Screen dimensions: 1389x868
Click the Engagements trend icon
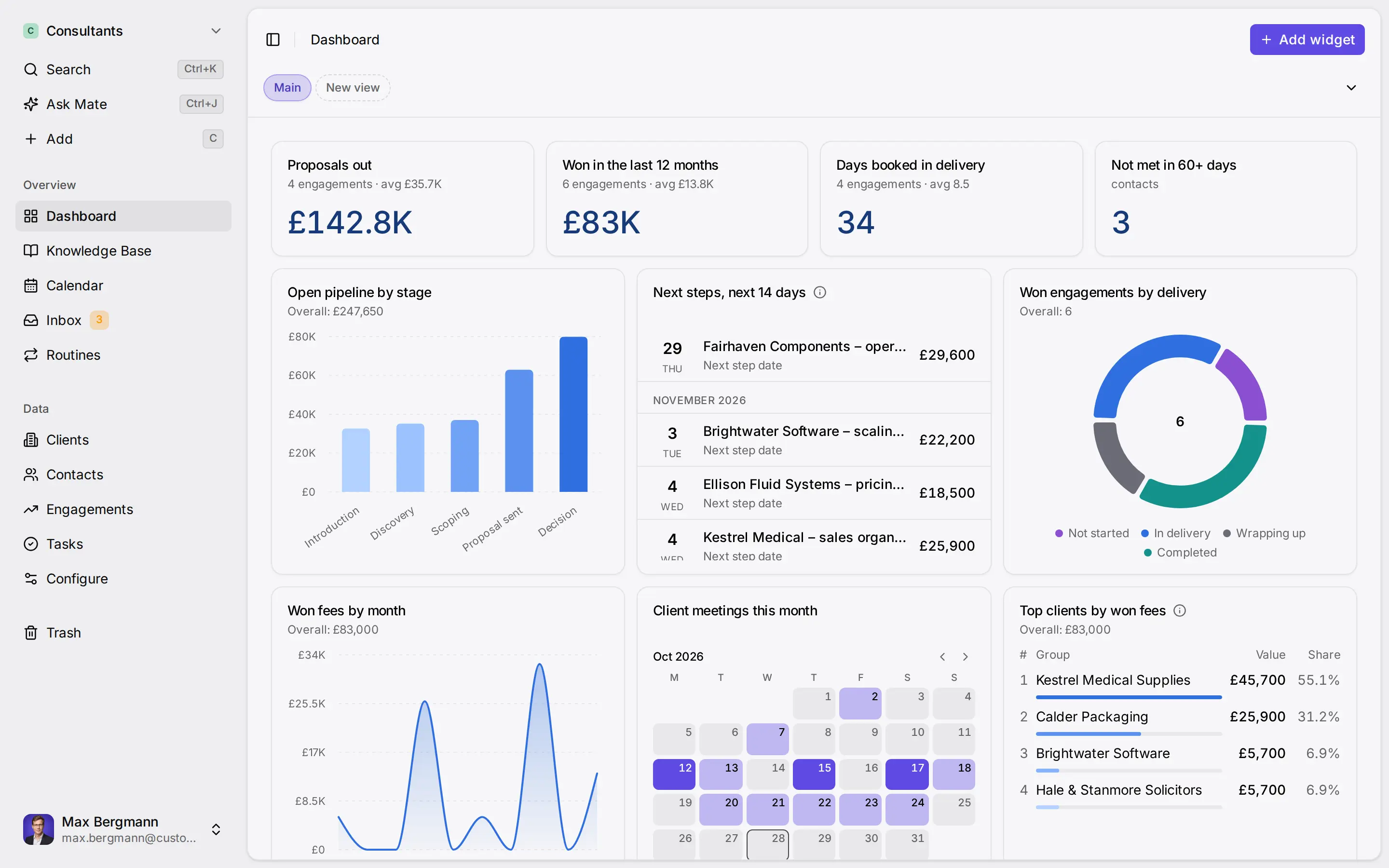click(x=30, y=509)
